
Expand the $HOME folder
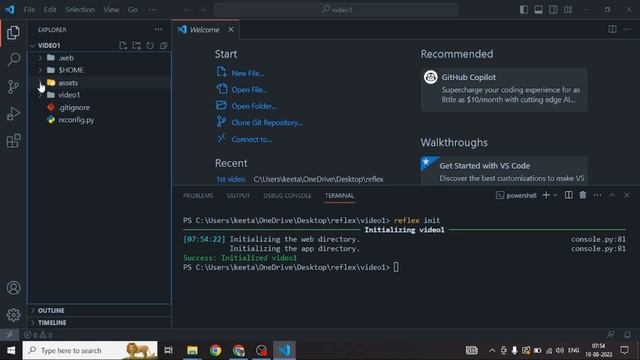99,70
